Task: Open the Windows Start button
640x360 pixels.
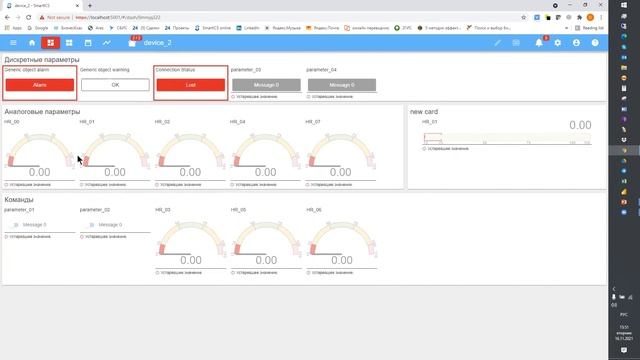Action: [x=624, y=5]
